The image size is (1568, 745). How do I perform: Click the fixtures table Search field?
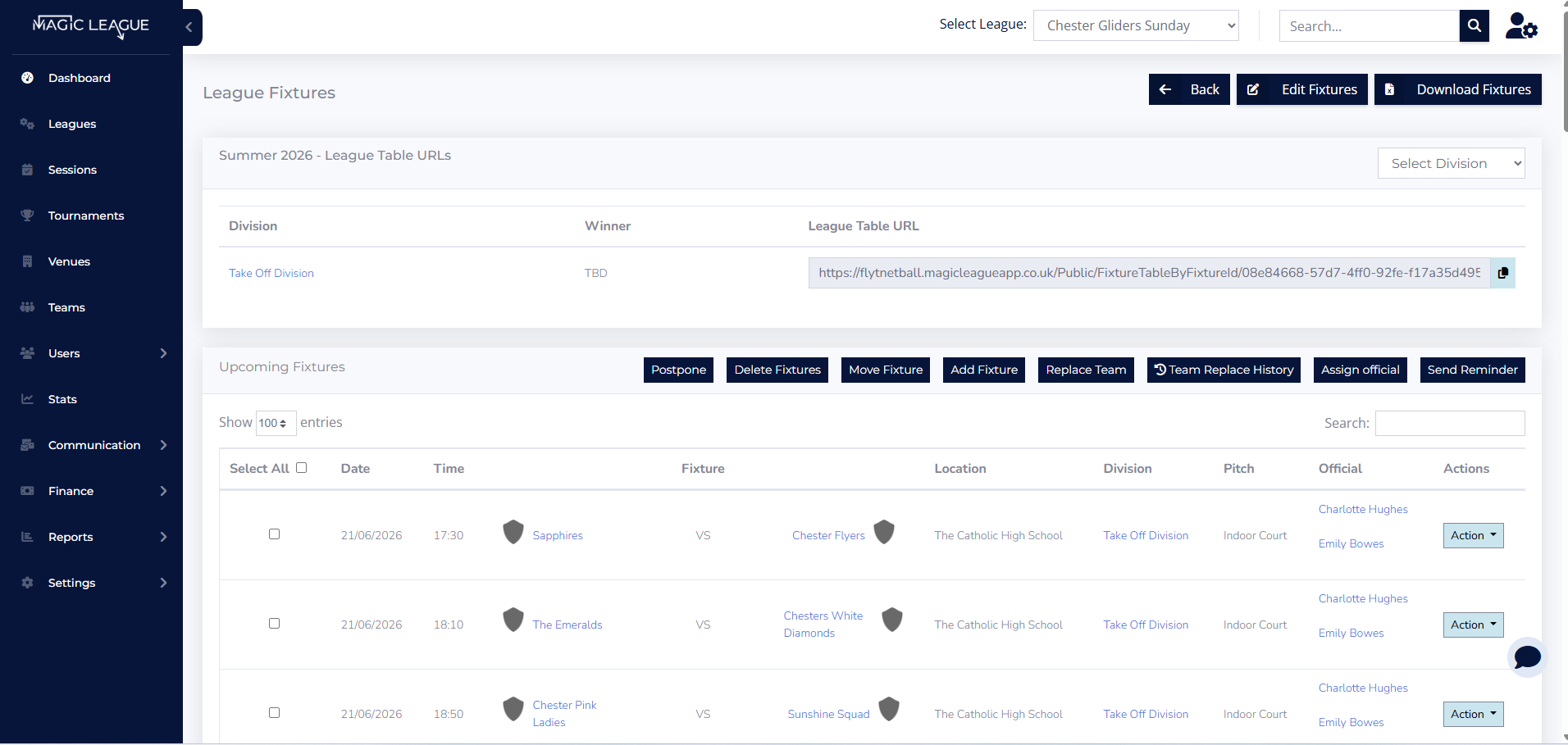tap(1450, 423)
